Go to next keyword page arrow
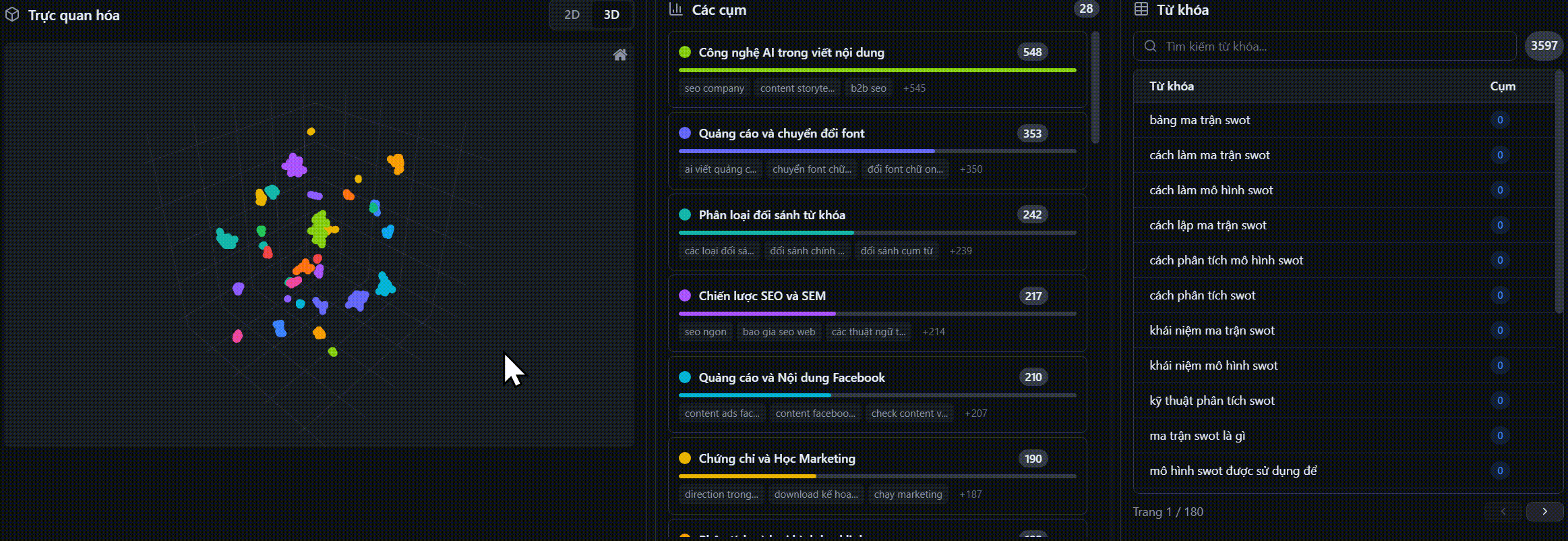 tap(1544, 511)
